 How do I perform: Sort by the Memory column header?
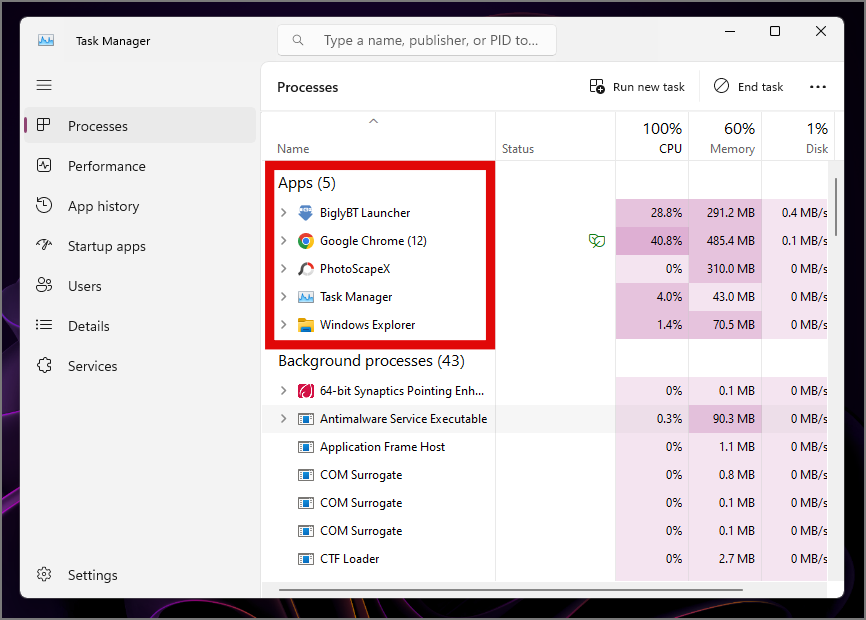point(725,136)
